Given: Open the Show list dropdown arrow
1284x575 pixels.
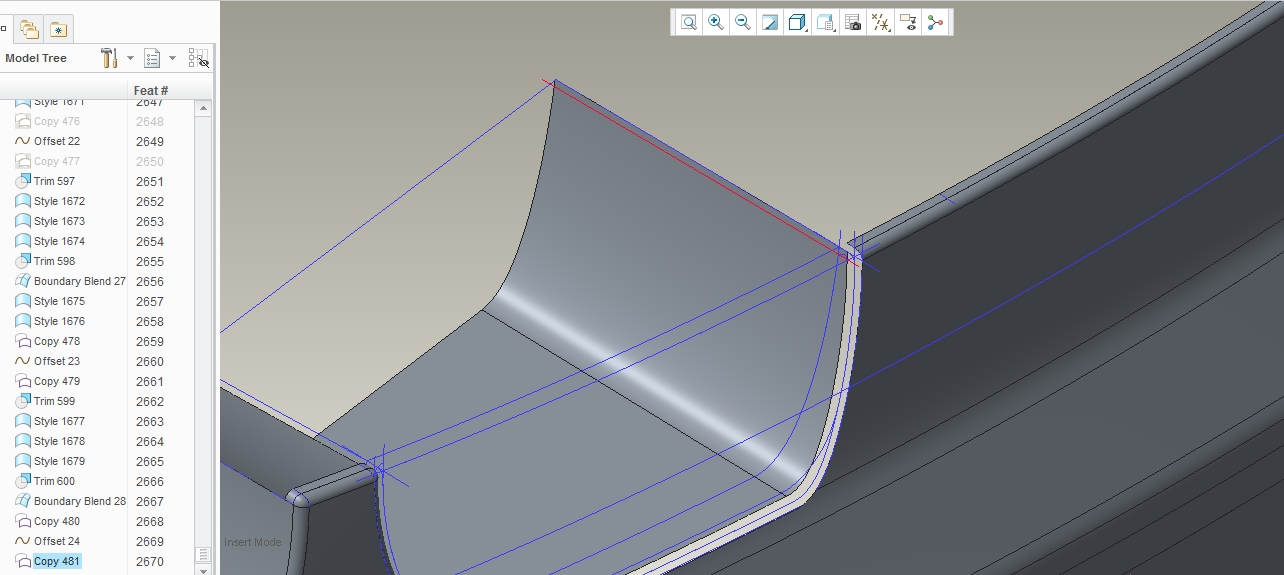Looking at the screenshot, I should (x=172, y=58).
